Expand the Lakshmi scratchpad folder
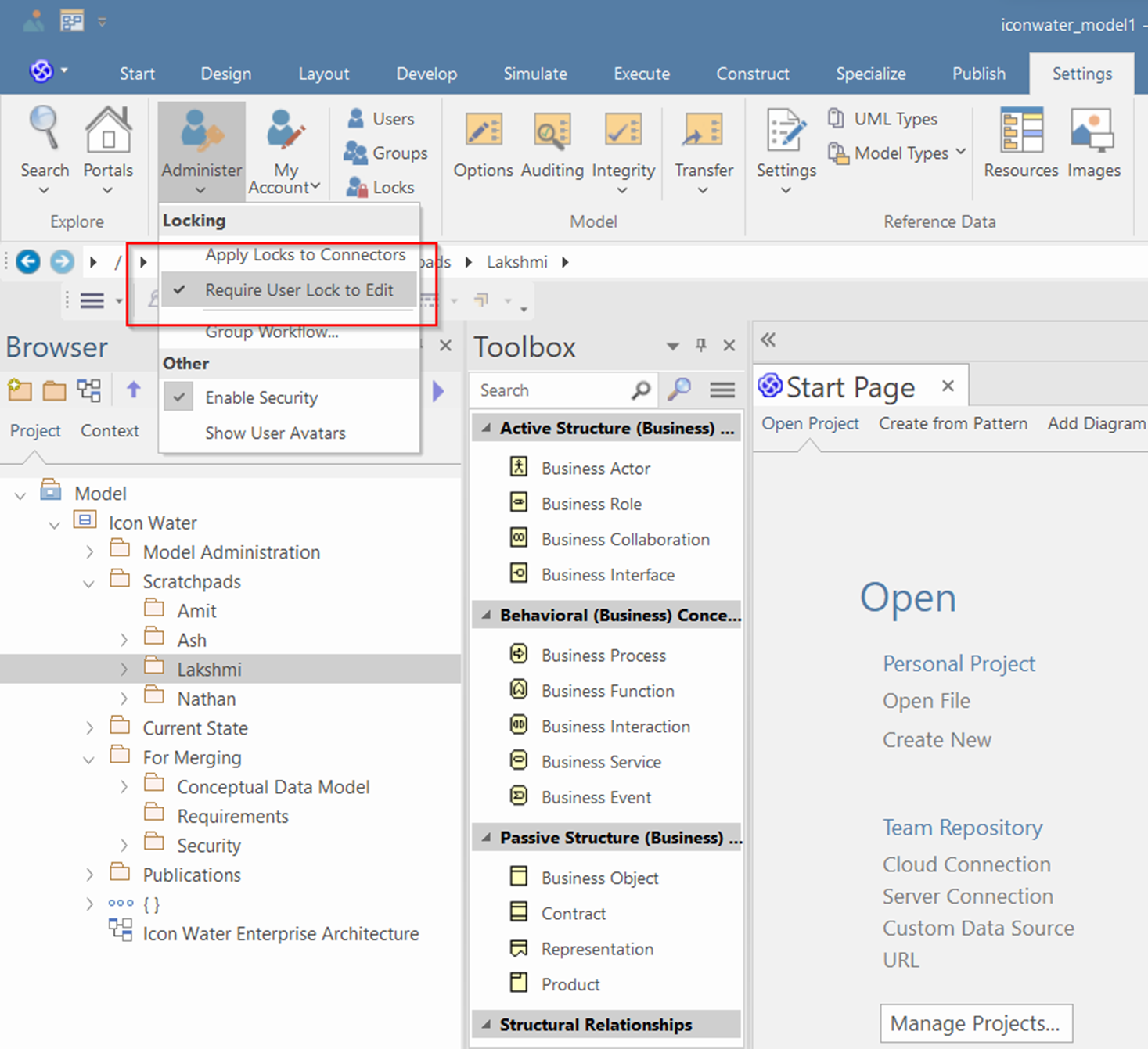 click(x=124, y=670)
